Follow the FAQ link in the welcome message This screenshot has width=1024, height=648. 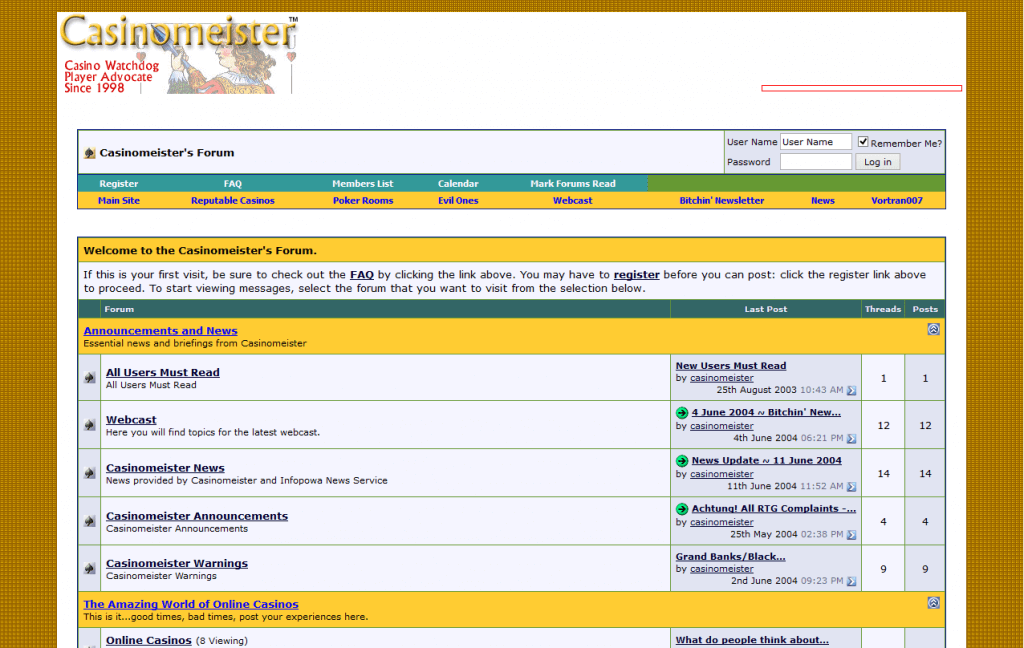pyautogui.click(x=362, y=275)
